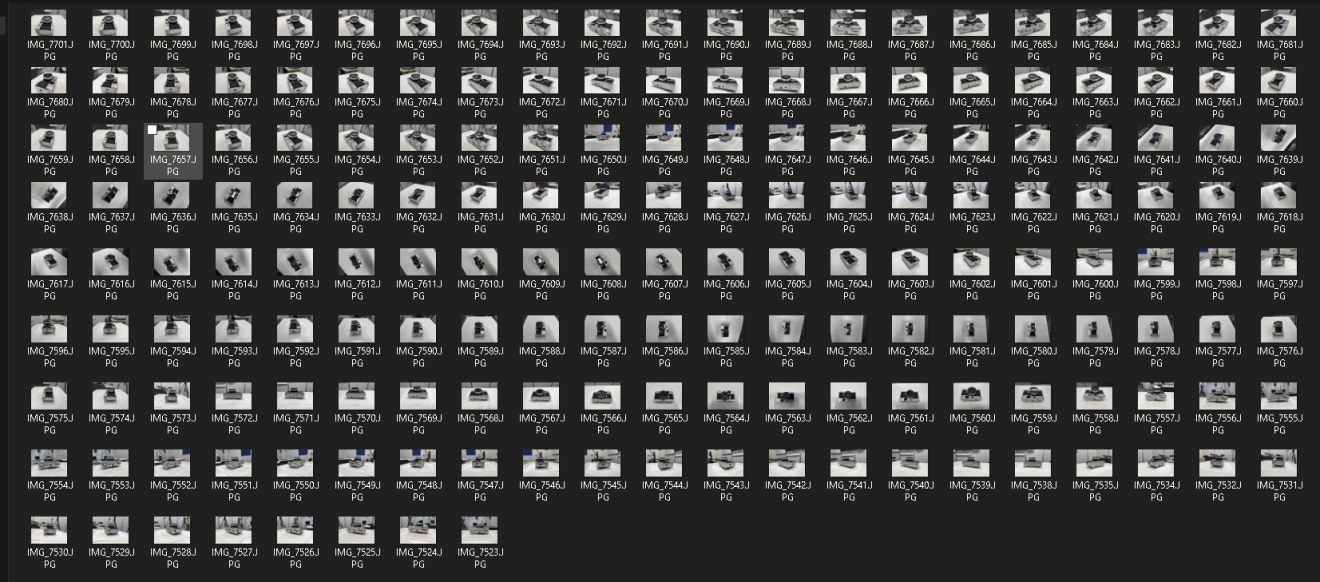Select the IMG_7691.JPG thumbnail
1320x582 pixels.
[664, 24]
